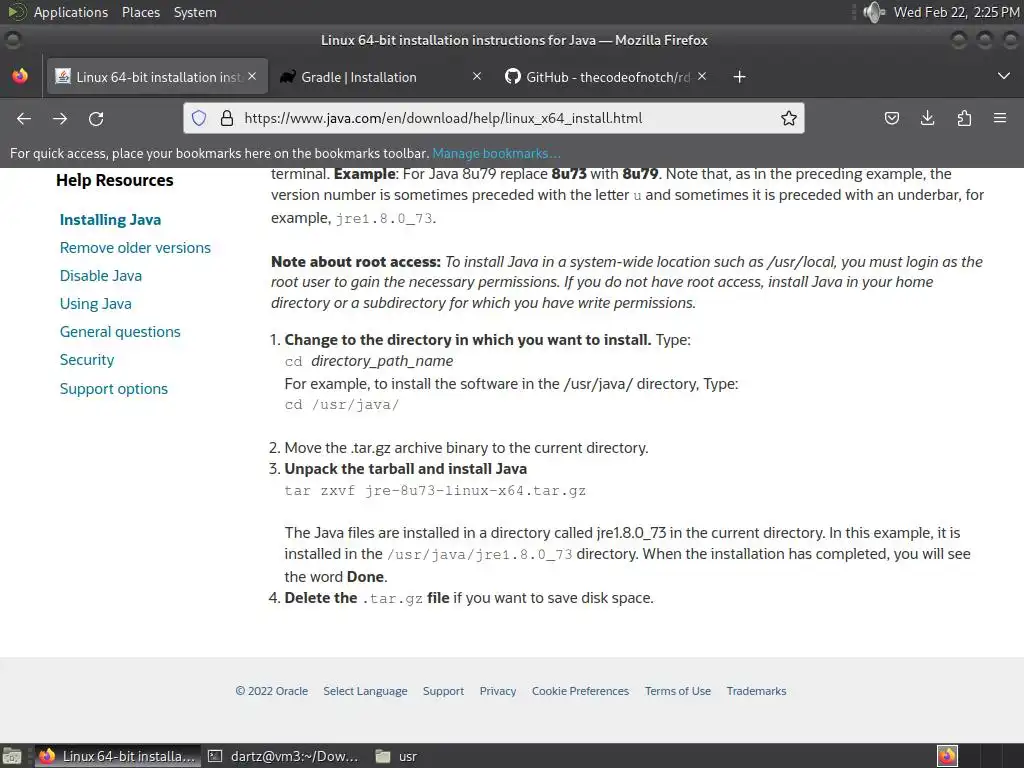Open the Remove older versions link
Viewport: 1024px width, 768px height.
(x=135, y=248)
